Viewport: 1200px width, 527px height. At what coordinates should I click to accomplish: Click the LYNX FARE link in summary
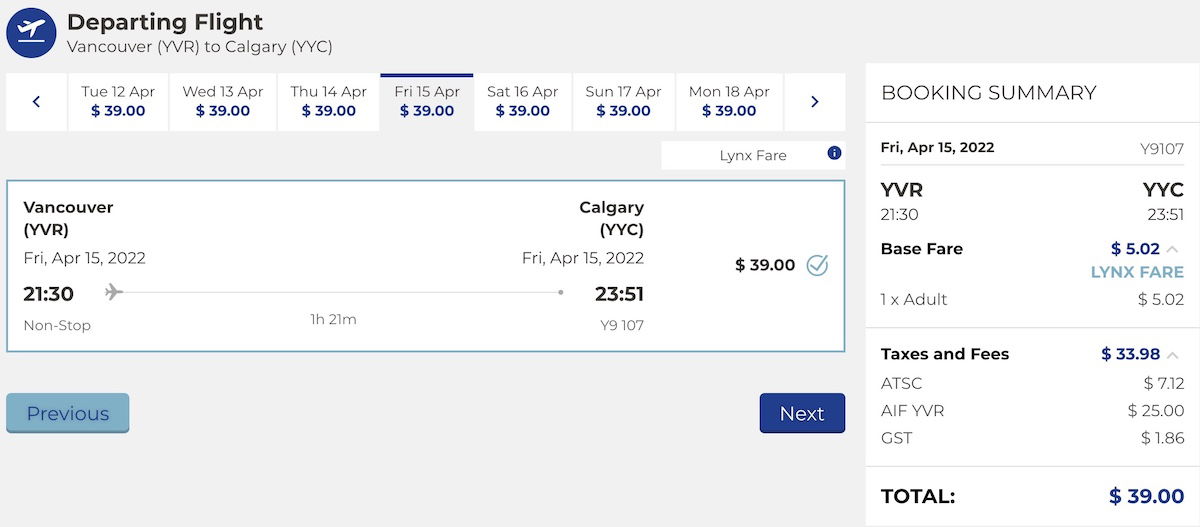(1137, 272)
